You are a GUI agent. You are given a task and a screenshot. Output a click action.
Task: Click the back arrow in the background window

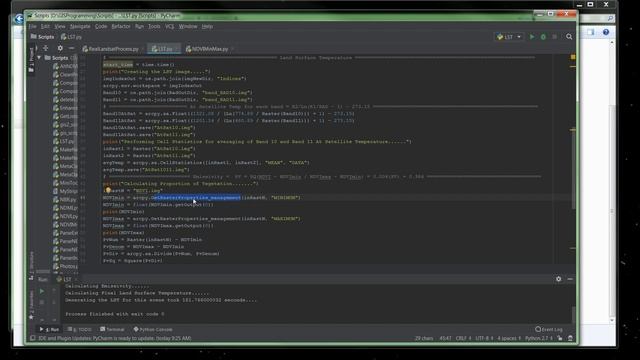[x=19, y=18]
